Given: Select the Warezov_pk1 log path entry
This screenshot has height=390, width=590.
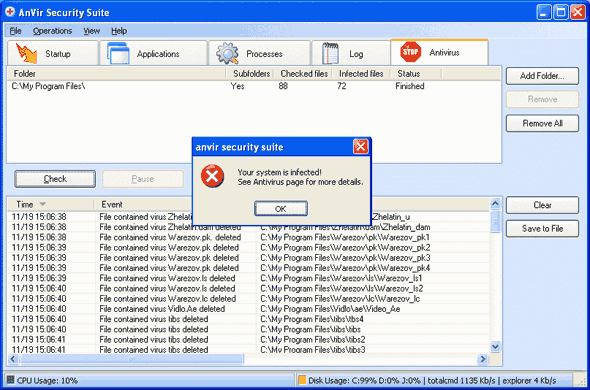Looking at the screenshot, I should (x=345, y=238).
